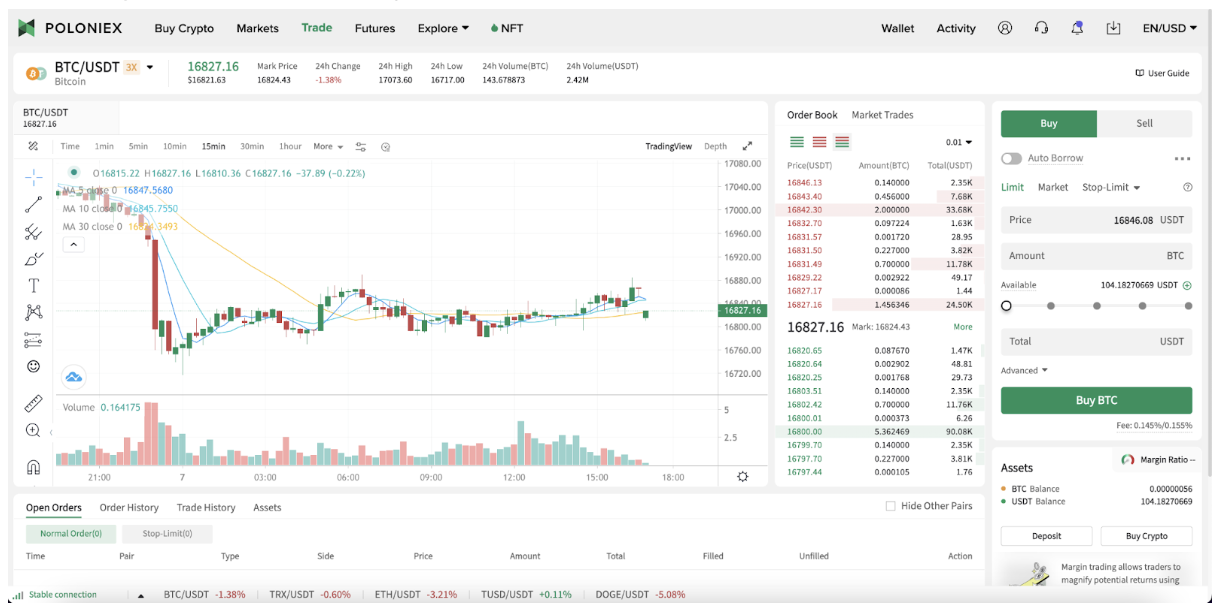Switch to the Order History tab
Screen dimensions: 1222x616
[129, 507]
